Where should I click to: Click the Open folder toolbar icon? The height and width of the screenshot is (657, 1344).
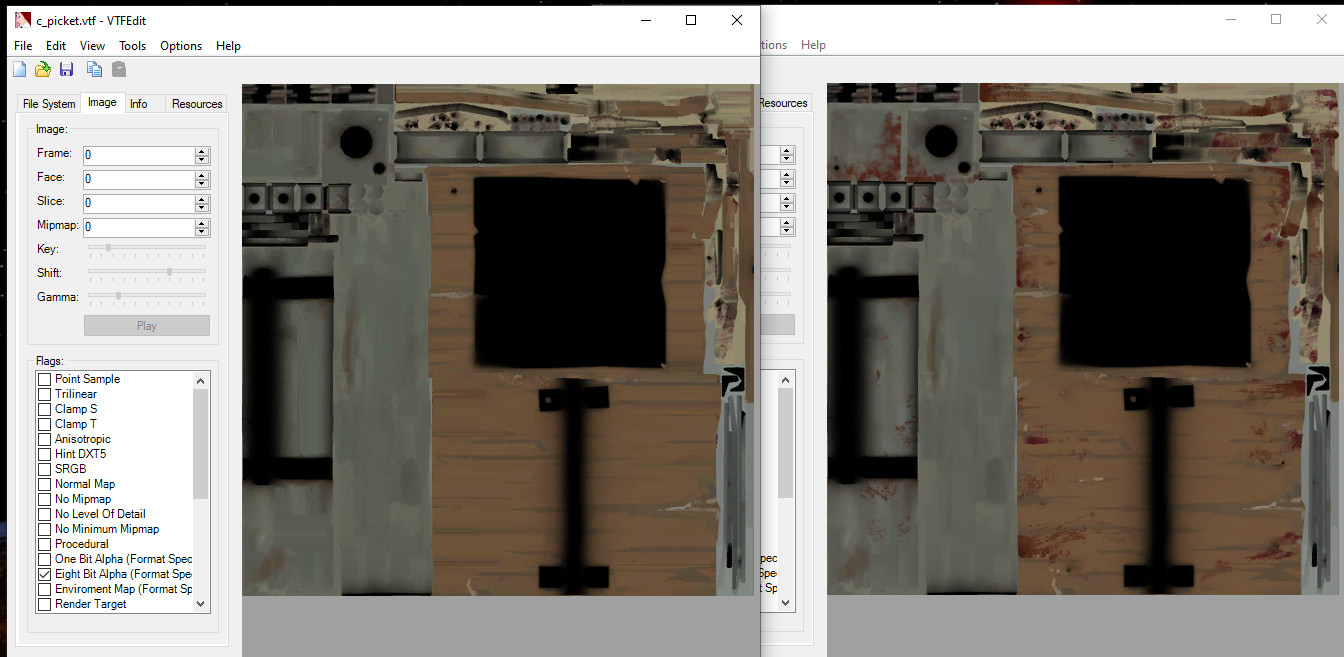coord(42,69)
